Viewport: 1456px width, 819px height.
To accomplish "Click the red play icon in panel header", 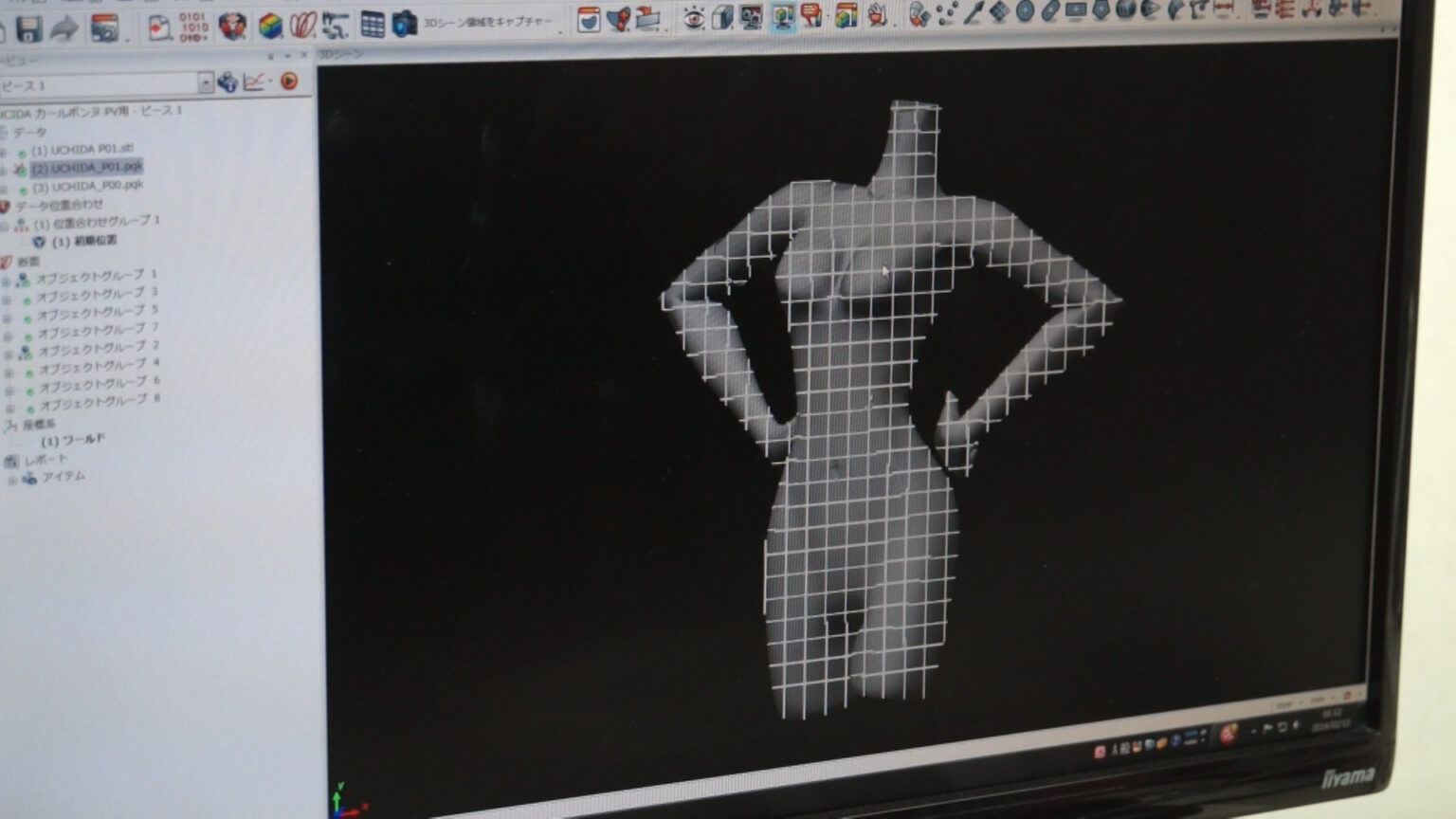I will 289,82.
